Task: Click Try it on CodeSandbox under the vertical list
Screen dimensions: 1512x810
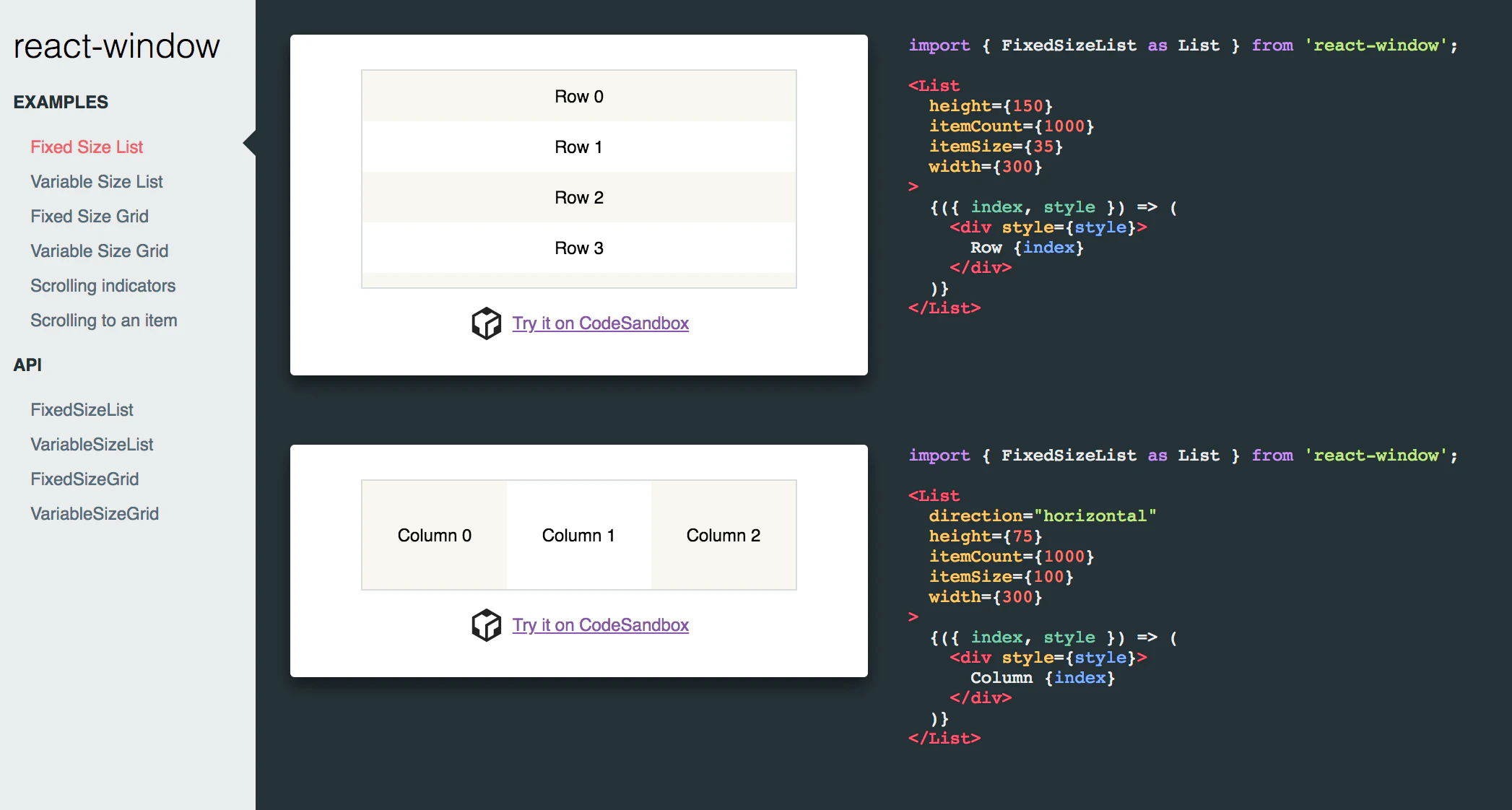Action: [600, 323]
